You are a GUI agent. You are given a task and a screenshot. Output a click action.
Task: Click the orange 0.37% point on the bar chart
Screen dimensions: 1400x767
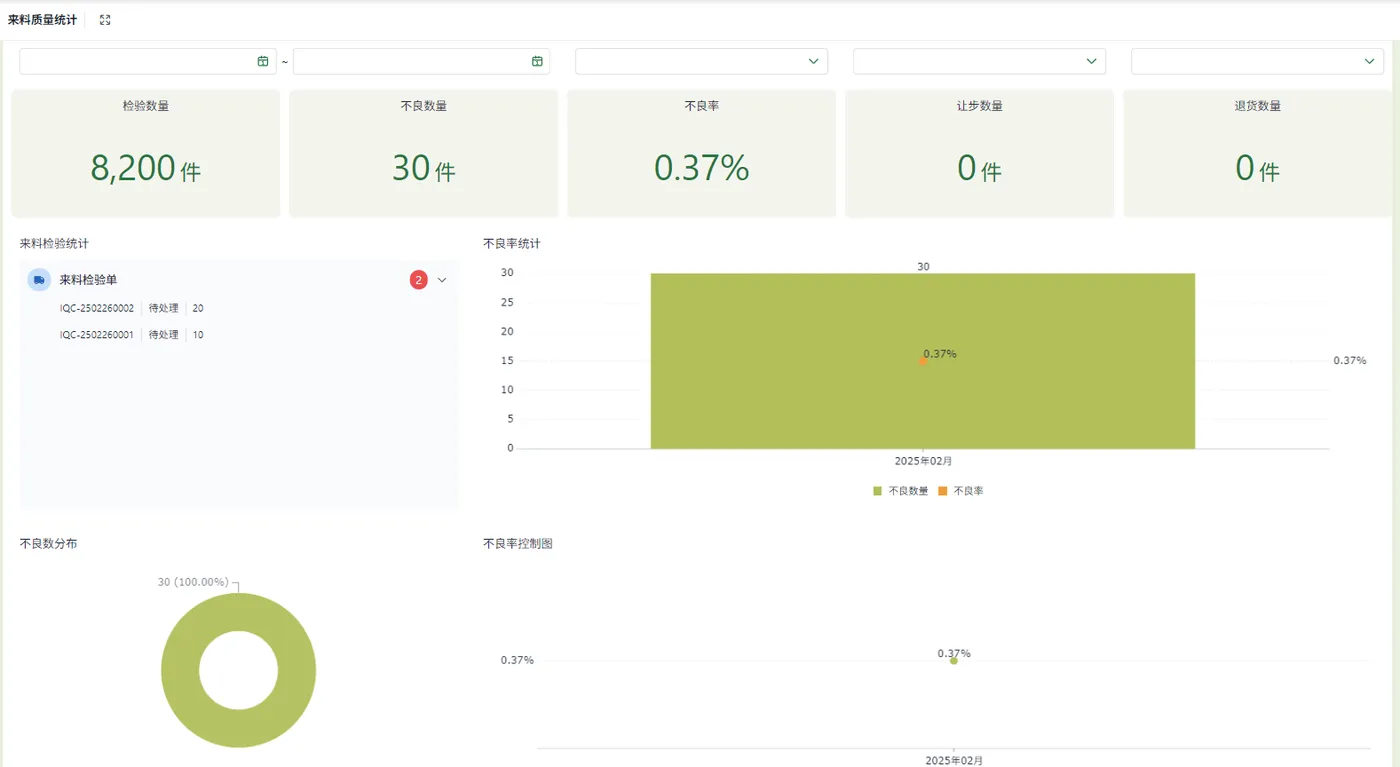pos(922,361)
